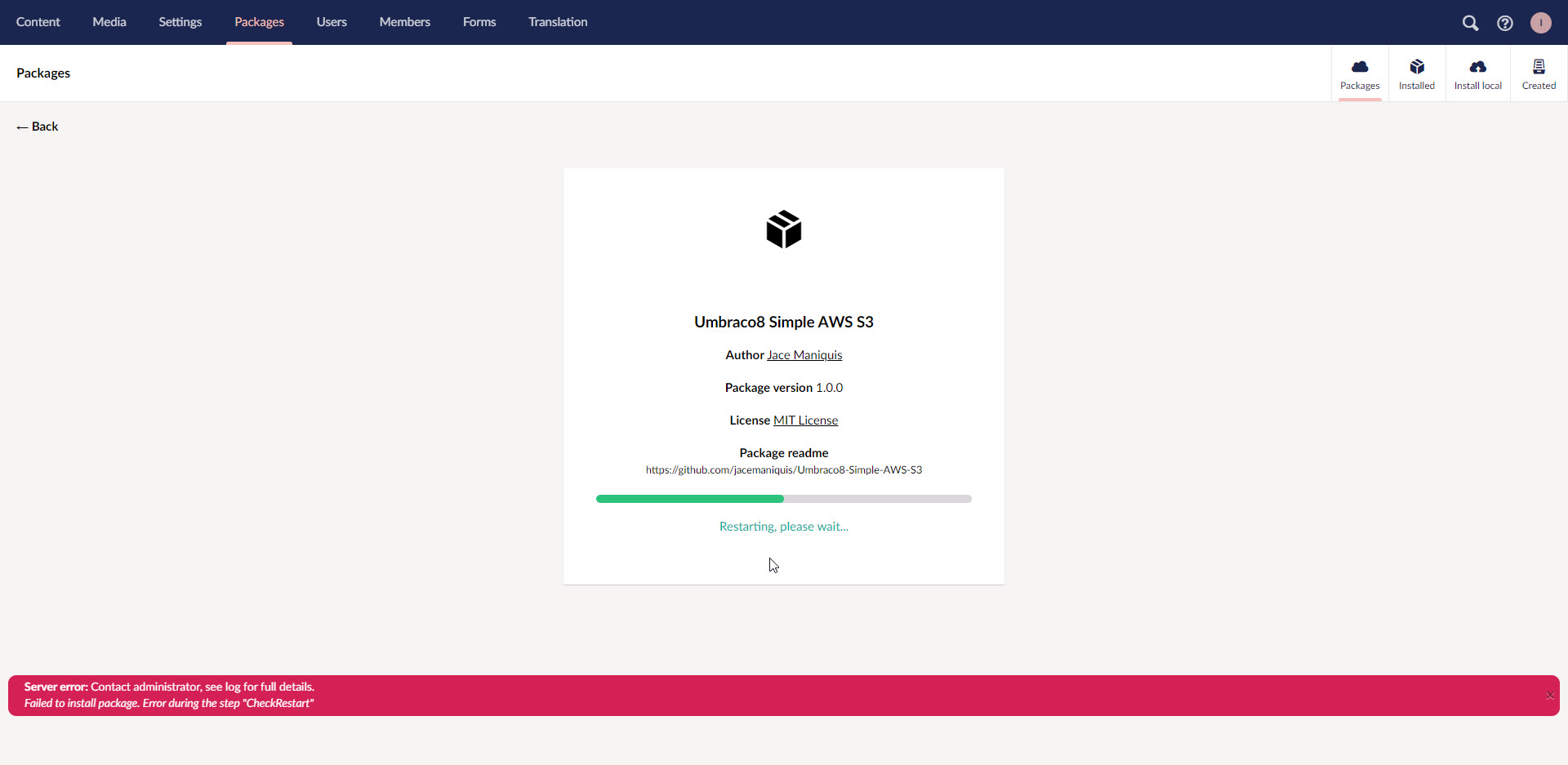Dismiss the server error notification
Viewport: 1568px width, 765px height.
click(x=1550, y=696)
